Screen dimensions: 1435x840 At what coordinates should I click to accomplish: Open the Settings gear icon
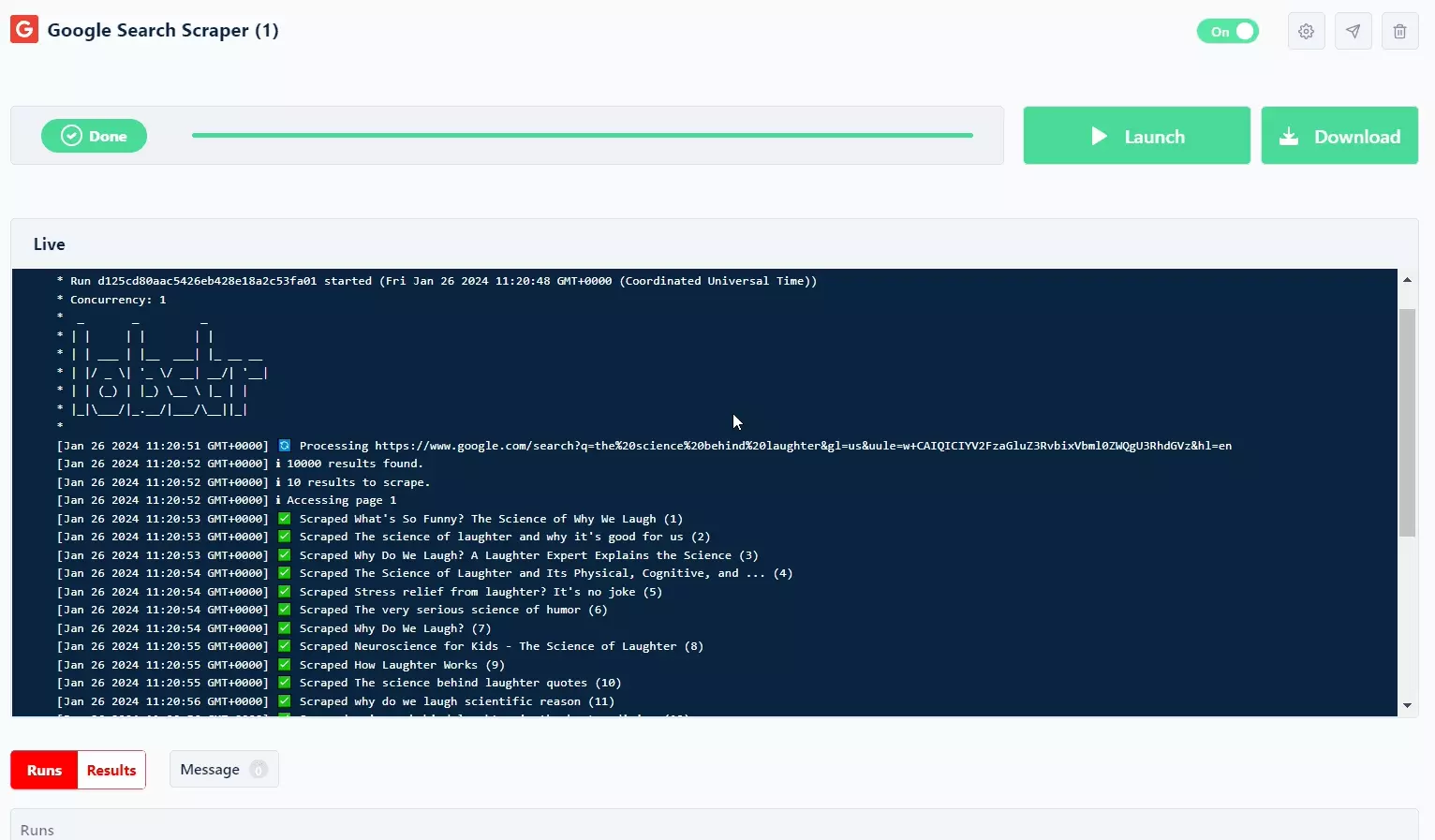pos(1306,31)
